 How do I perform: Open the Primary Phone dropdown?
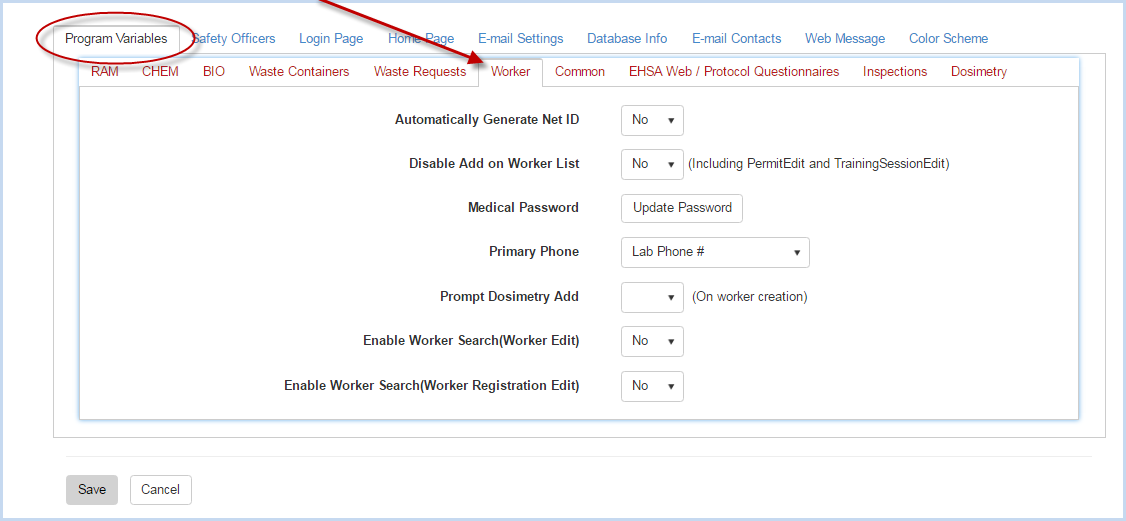[715, 253]
